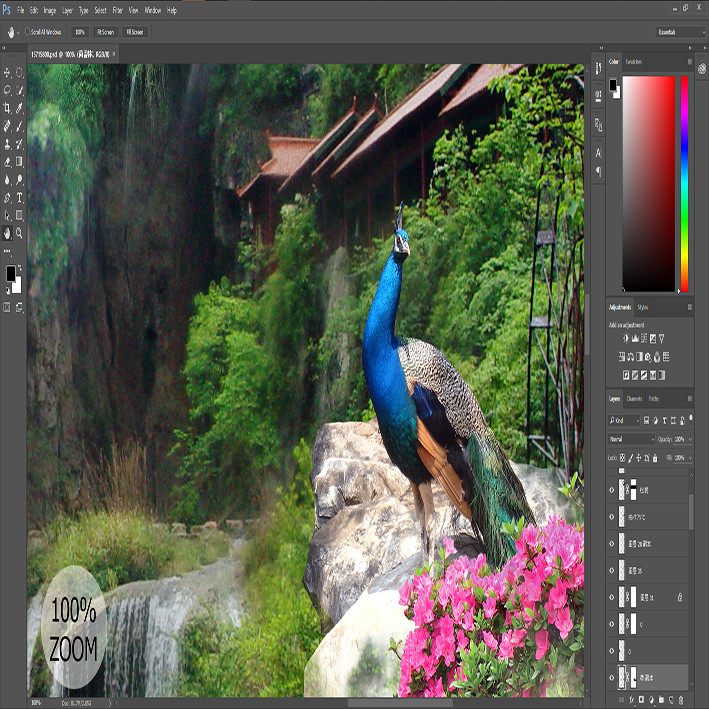
Task: Select the Gradient tool
Action: point(19,162)
